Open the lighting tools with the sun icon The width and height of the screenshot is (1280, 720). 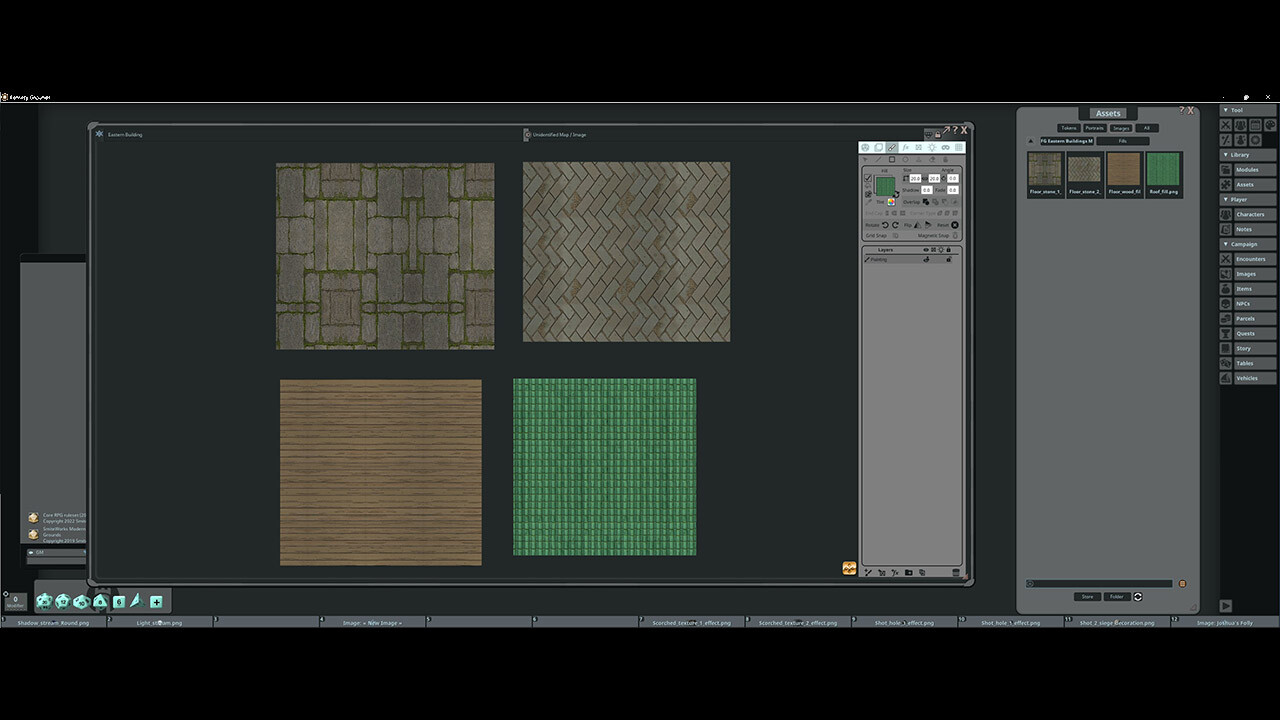pos(932,147)
